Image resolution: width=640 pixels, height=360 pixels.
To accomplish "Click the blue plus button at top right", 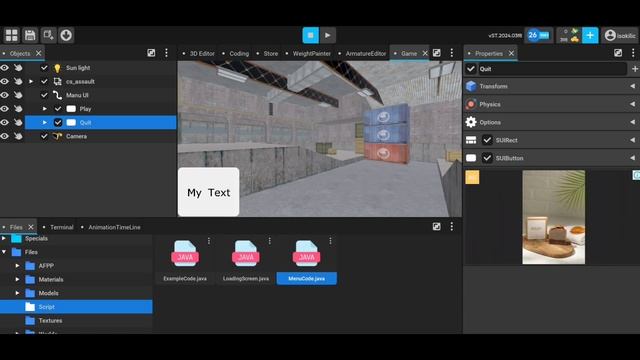I will [590, 36].
